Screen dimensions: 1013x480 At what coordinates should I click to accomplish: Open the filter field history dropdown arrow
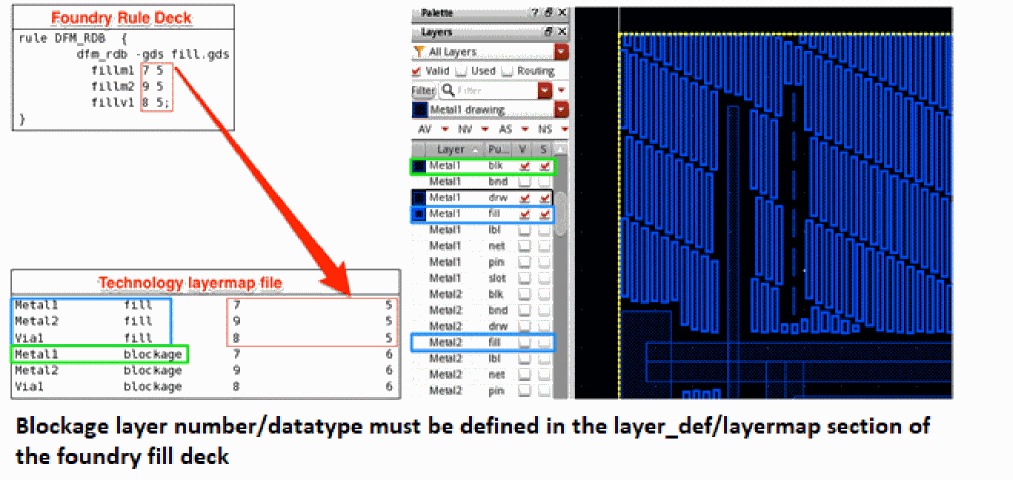click(545, 90)
